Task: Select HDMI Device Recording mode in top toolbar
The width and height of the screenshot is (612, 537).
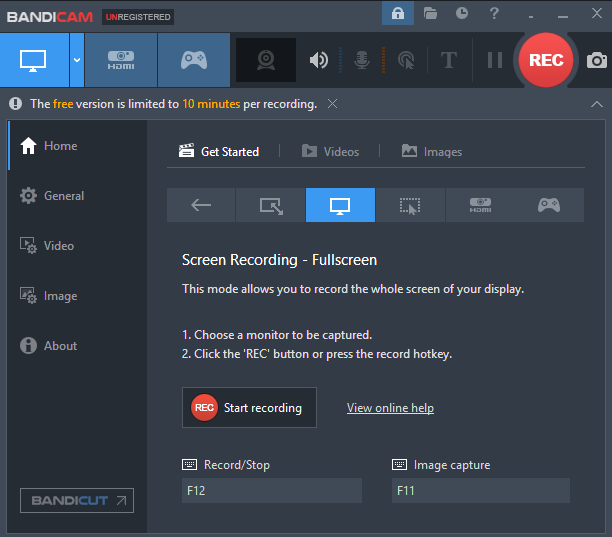Action: click(121, 60)
